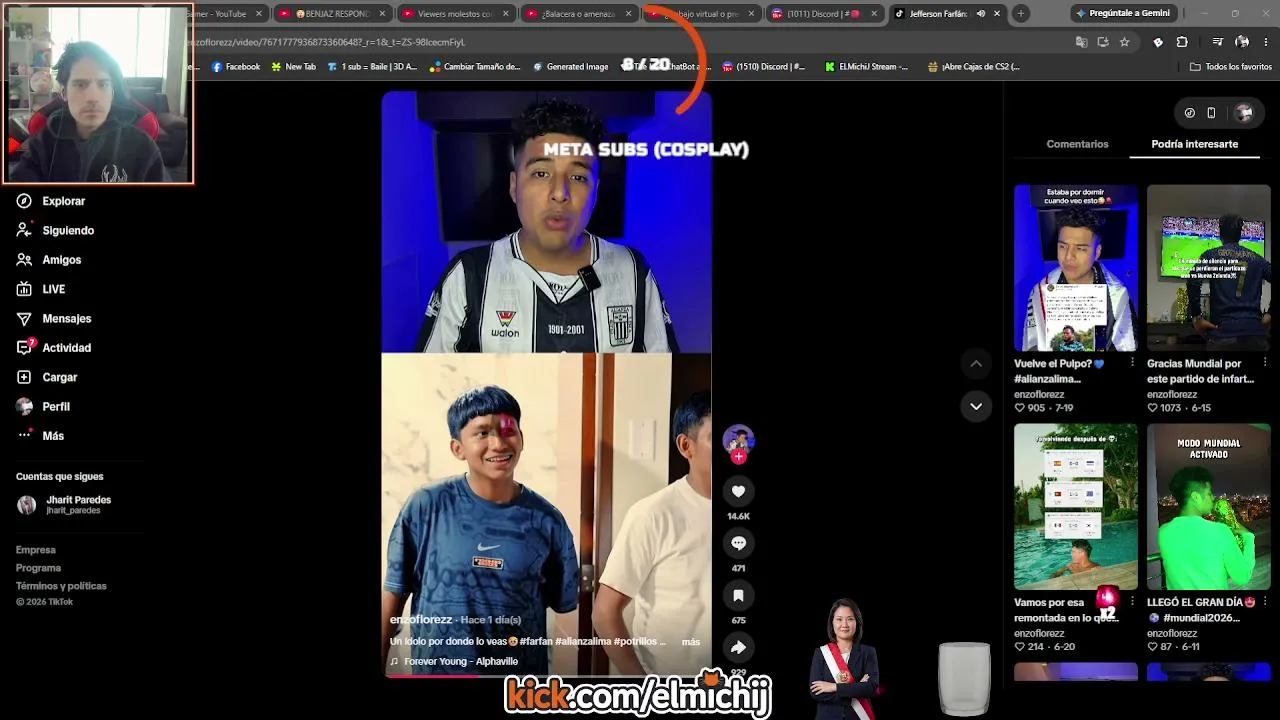Expand the Más menu in sidebar
1280x720 pixels.
pos(40,436)
